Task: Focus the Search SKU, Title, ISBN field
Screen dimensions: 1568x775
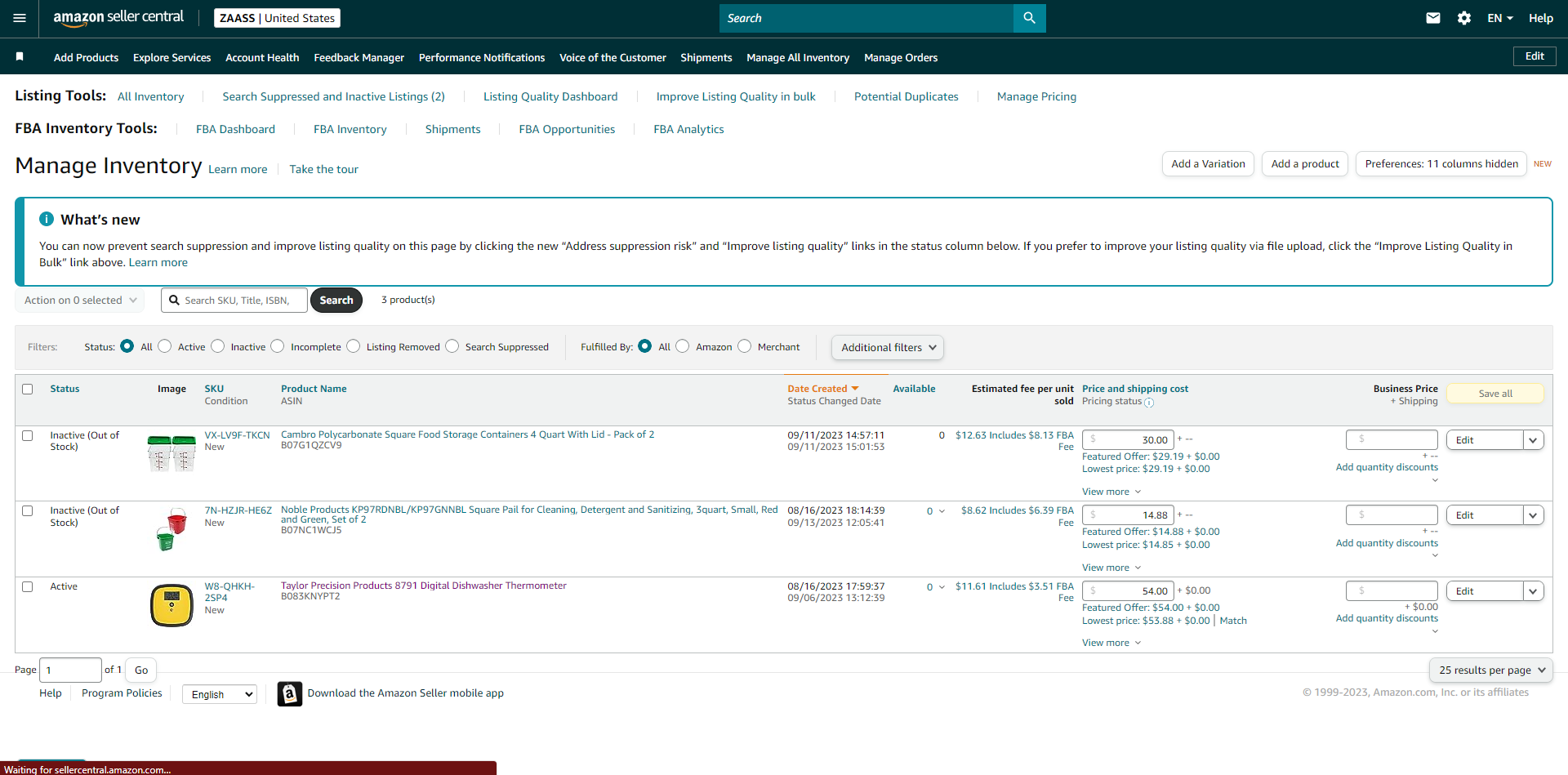Action: coord(234,301)
